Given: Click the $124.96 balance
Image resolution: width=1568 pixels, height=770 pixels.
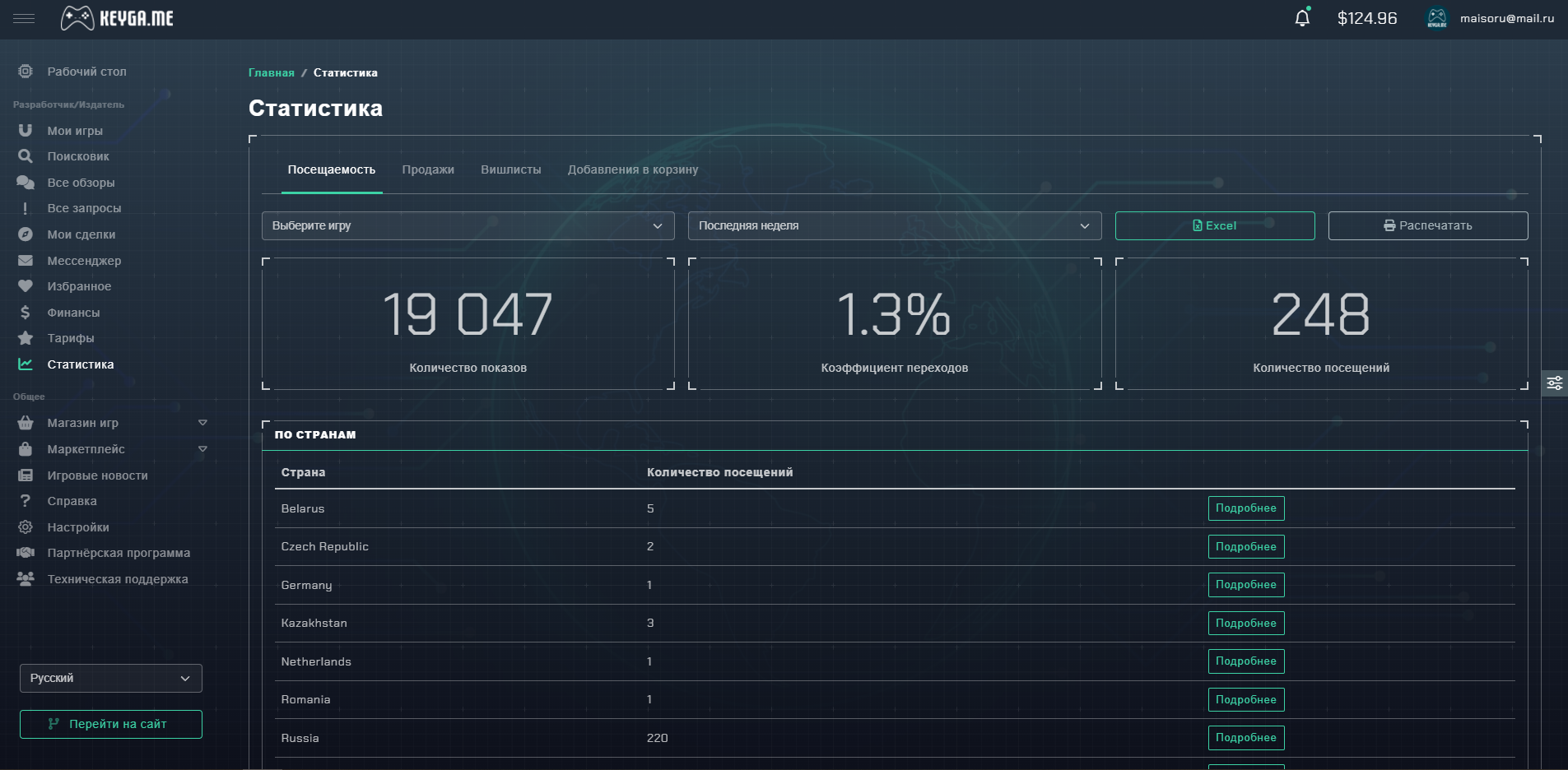Looking at the screenshot, I should [1367, 18].
